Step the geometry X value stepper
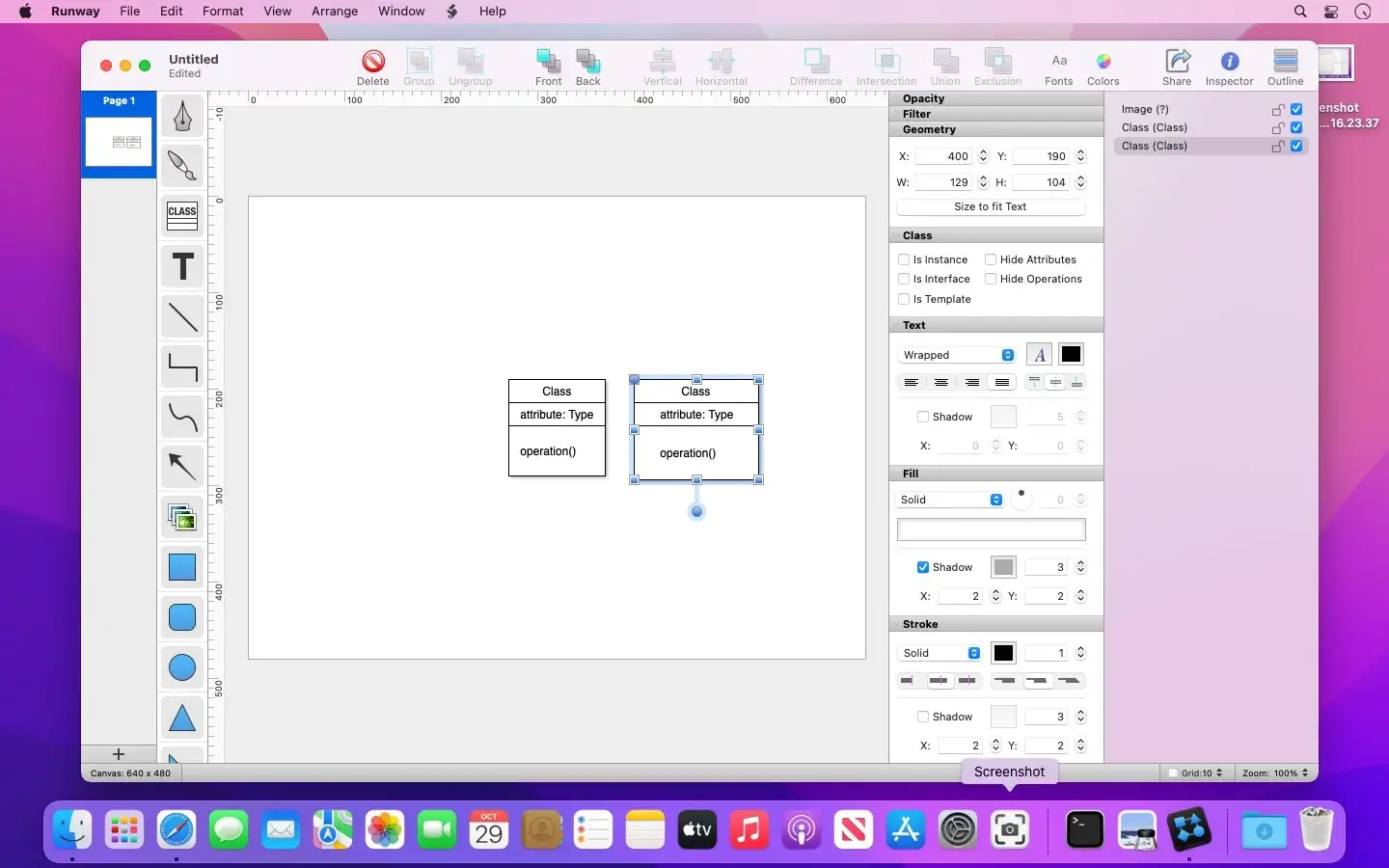Screen dimensions: 1389x868 pyautogui.click(x=983, y=156)
